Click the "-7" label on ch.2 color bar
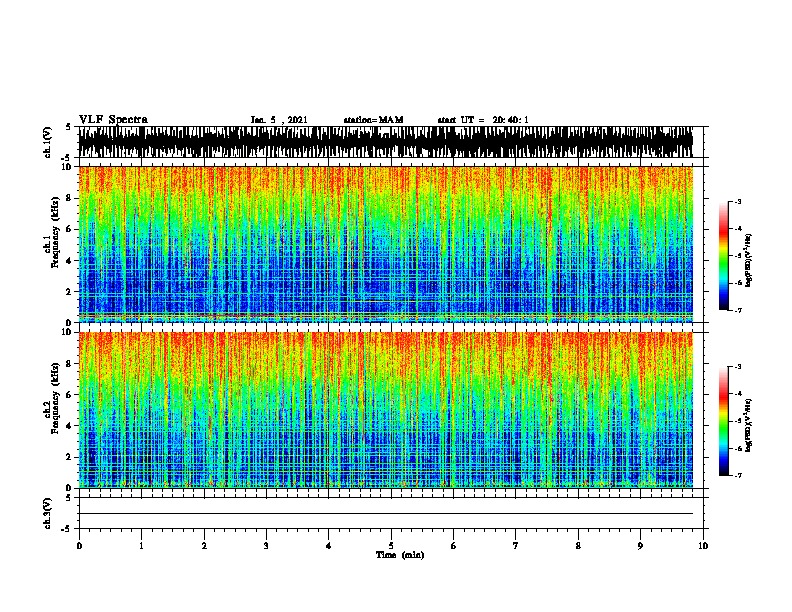Image resolution: width=792 pixels, height=612 pixels. coord(738,476)
